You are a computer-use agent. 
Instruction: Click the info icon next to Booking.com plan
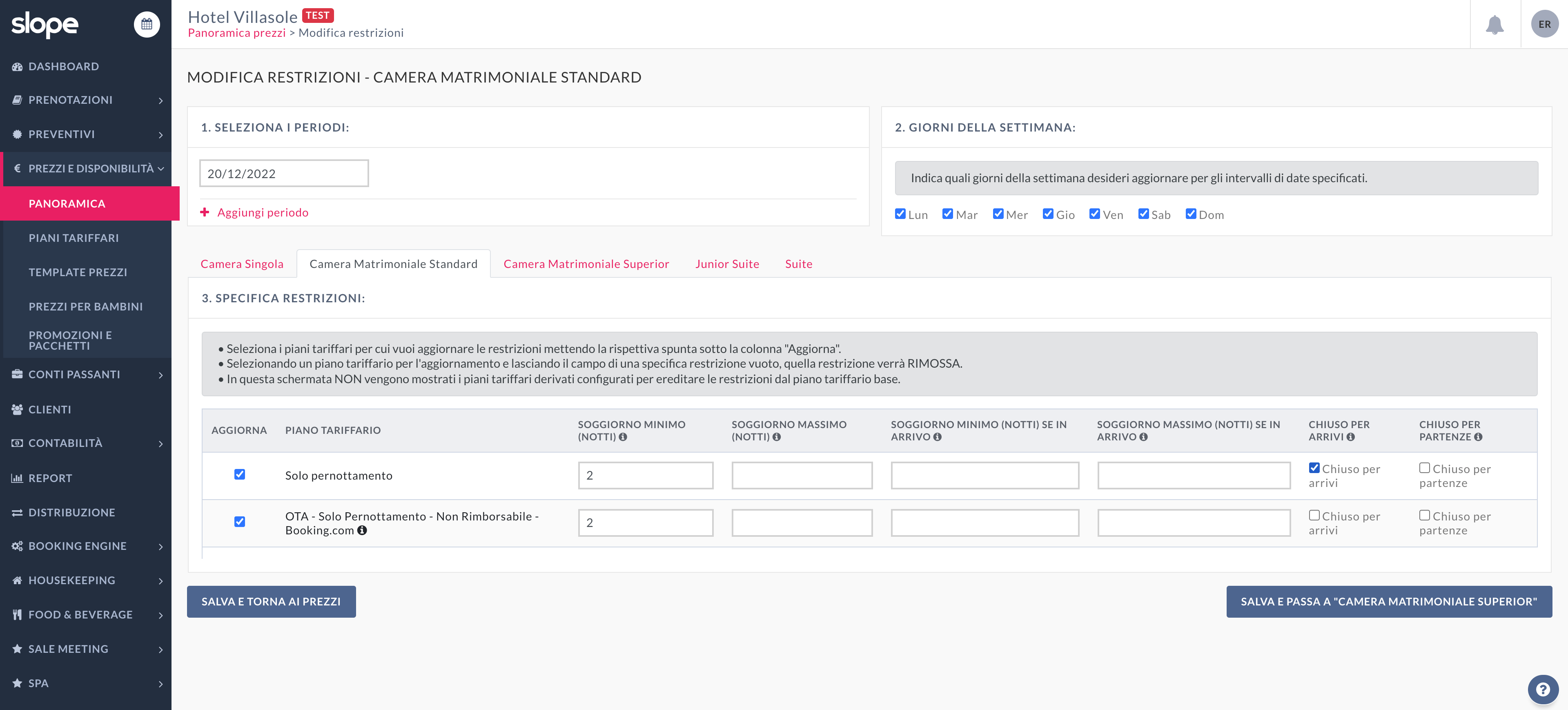click(x=362, y=530)
